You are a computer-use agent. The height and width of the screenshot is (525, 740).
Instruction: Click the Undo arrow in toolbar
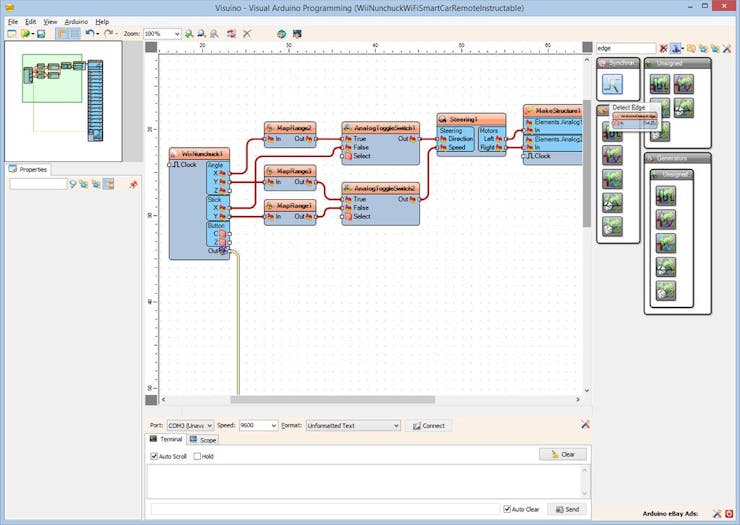[x=90, y=33]
